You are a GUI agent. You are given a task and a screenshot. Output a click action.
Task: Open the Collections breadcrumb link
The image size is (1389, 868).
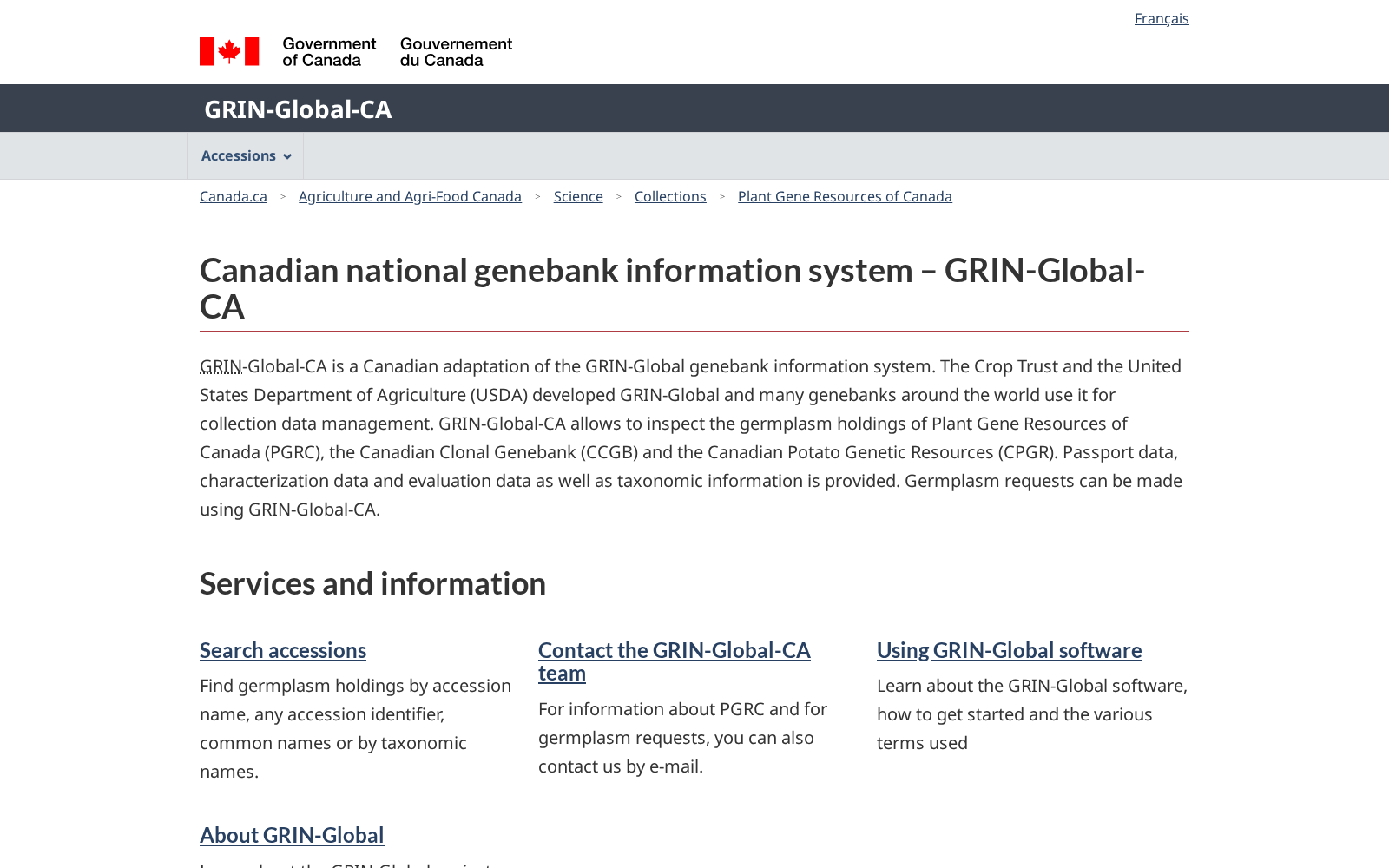point(670,196)
